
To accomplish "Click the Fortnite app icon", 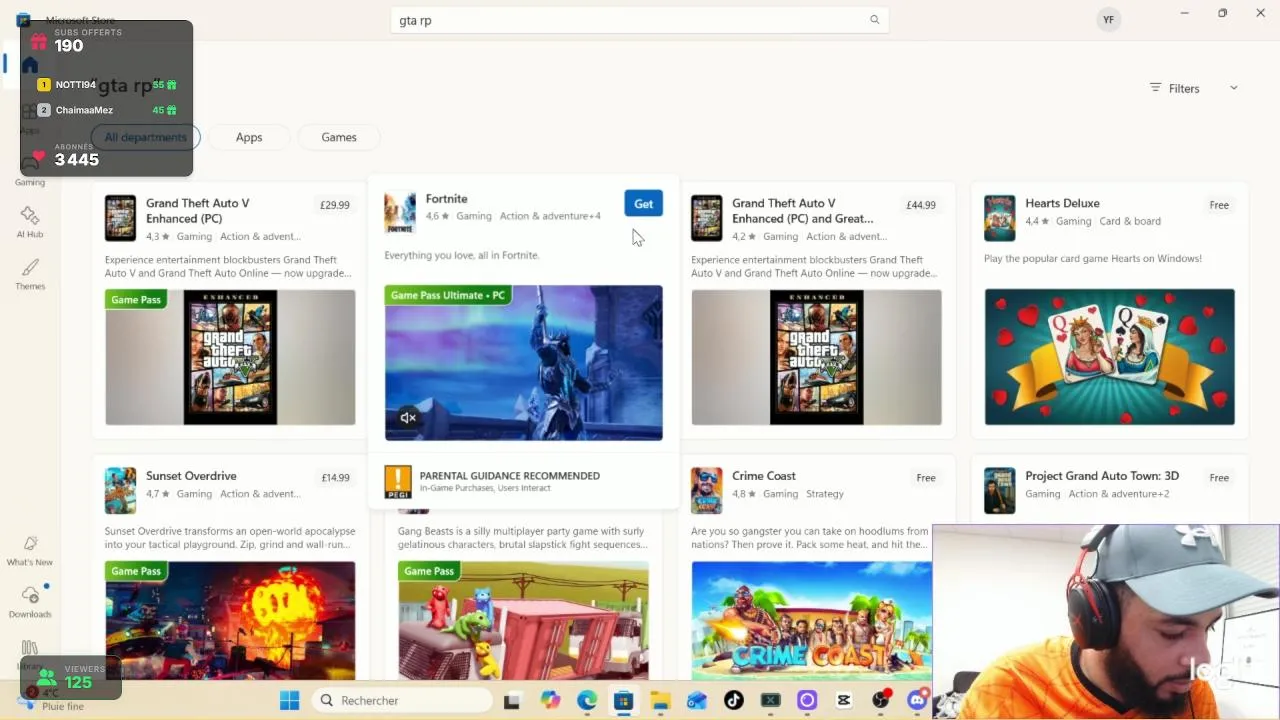I will pos(400,211).
